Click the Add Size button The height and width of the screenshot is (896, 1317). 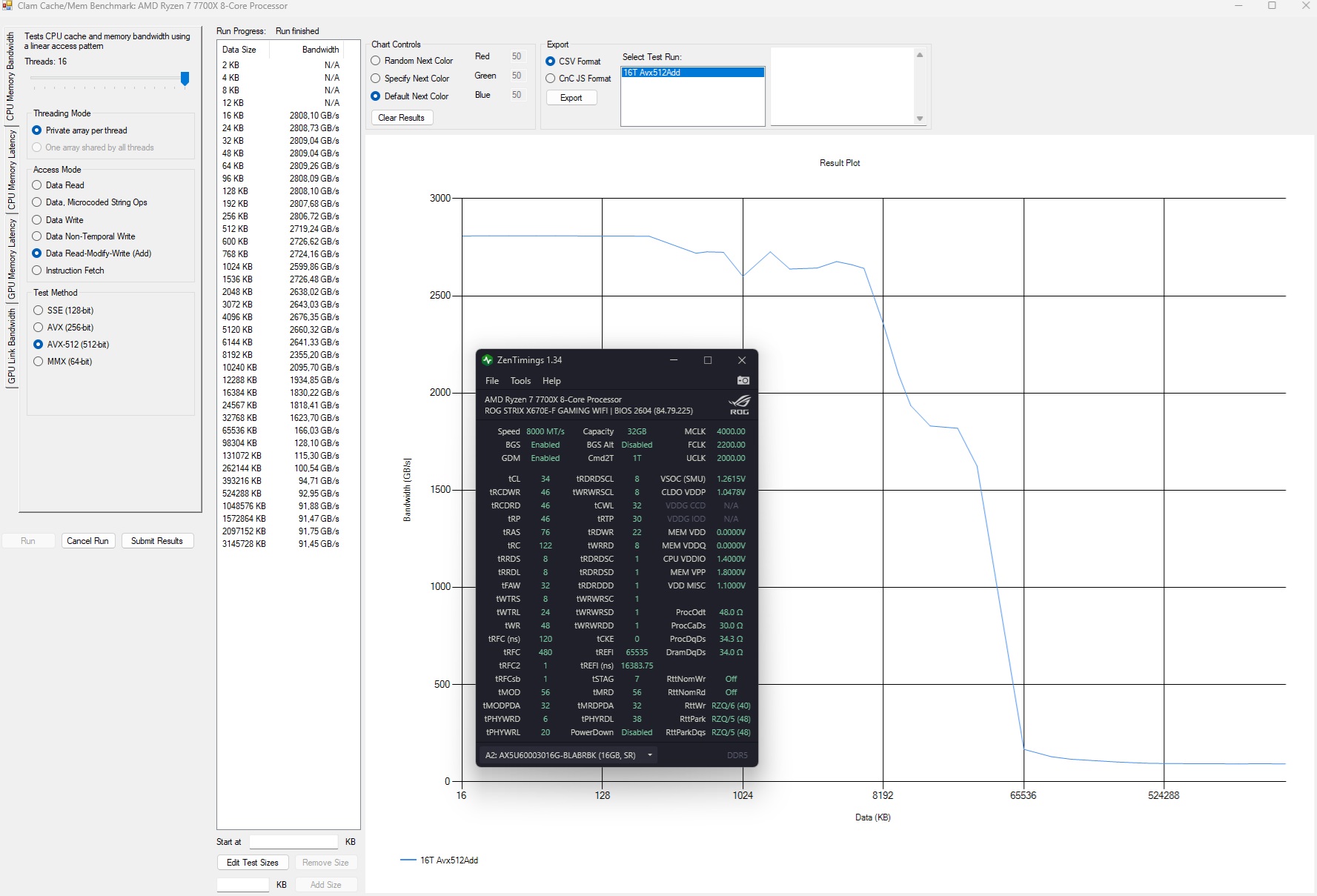coord(326,885)
